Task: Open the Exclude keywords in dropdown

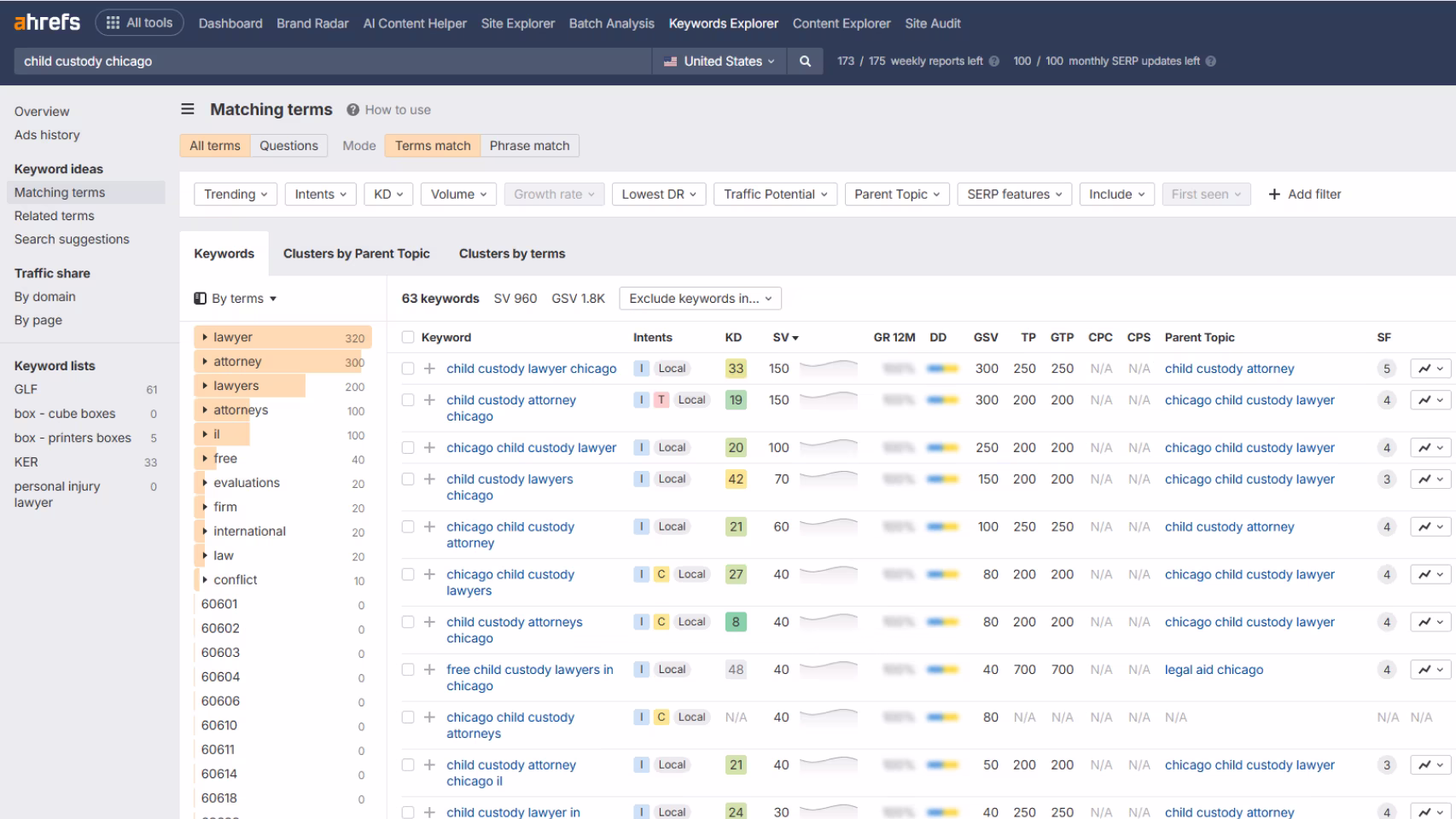Action: pyautogui.click(x=700, y=299)
